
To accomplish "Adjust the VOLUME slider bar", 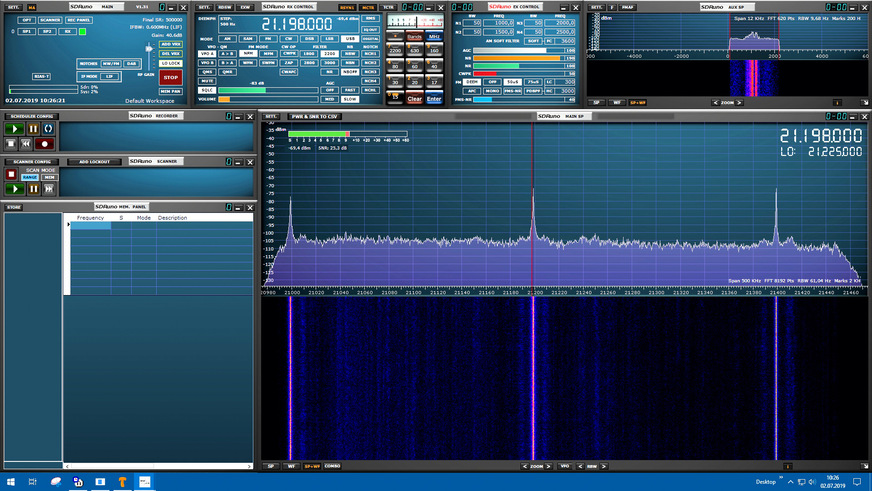I will point(267,99).
